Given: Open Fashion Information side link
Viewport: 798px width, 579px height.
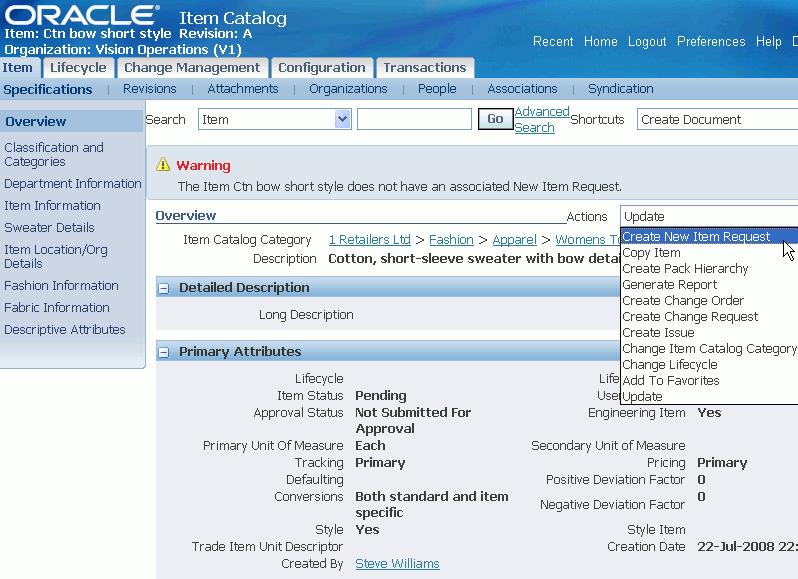Looking at the screenshot, I should tap(61, 285).
